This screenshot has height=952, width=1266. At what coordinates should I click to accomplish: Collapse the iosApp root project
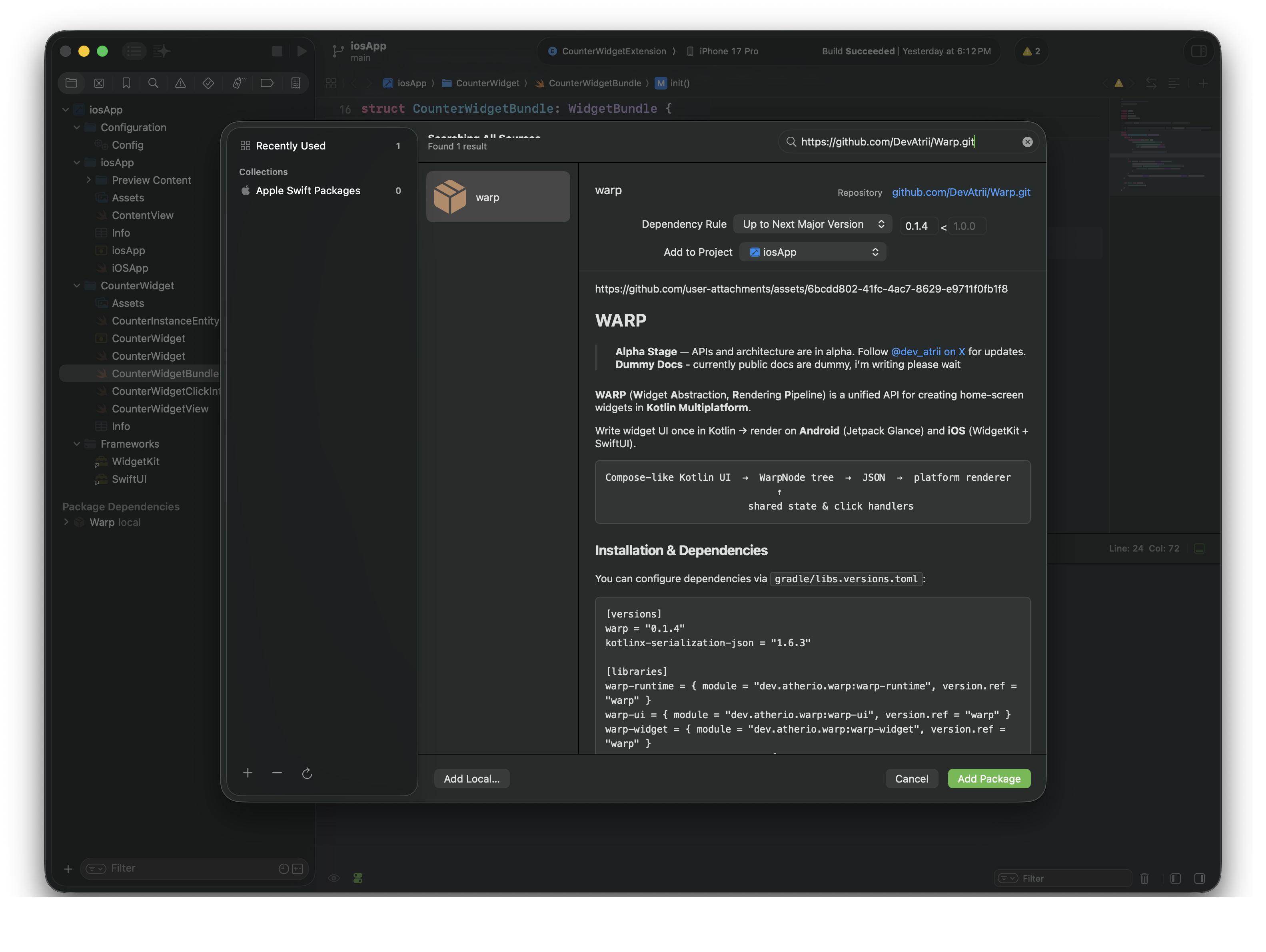(65, 110)
